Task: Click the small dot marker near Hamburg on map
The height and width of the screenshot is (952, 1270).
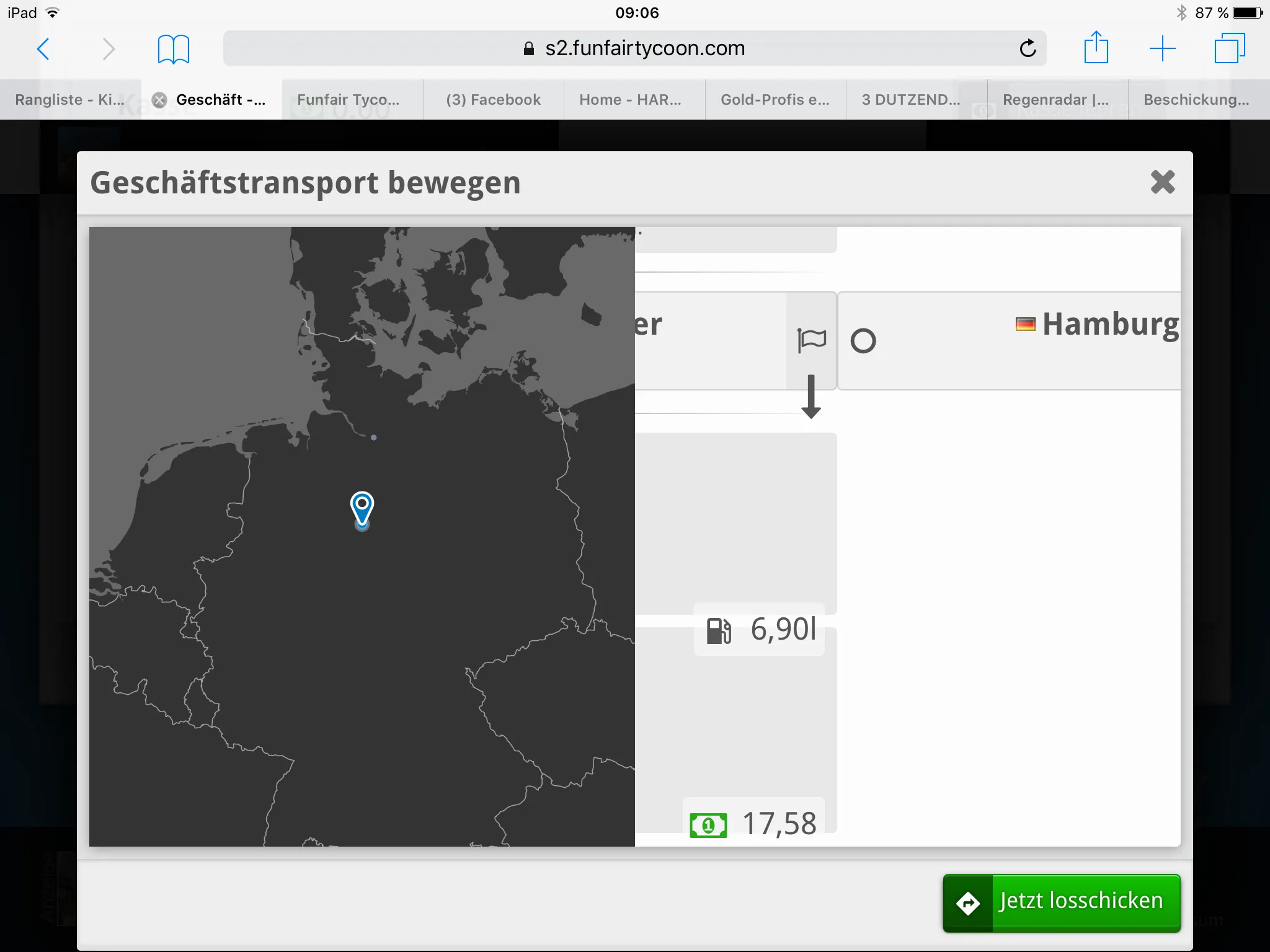Action: click(x=373, y=438)
